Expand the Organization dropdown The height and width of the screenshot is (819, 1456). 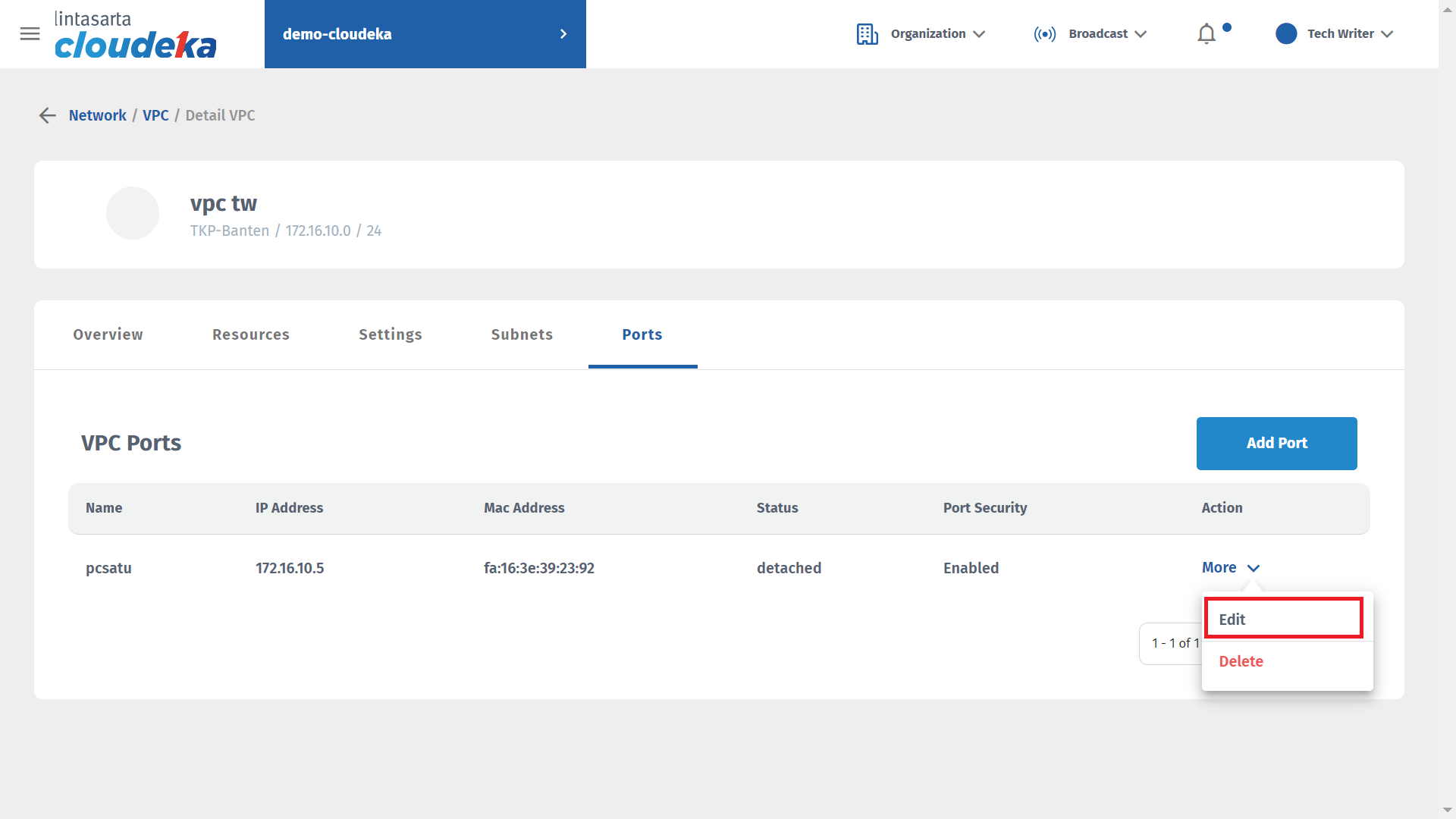979,34
